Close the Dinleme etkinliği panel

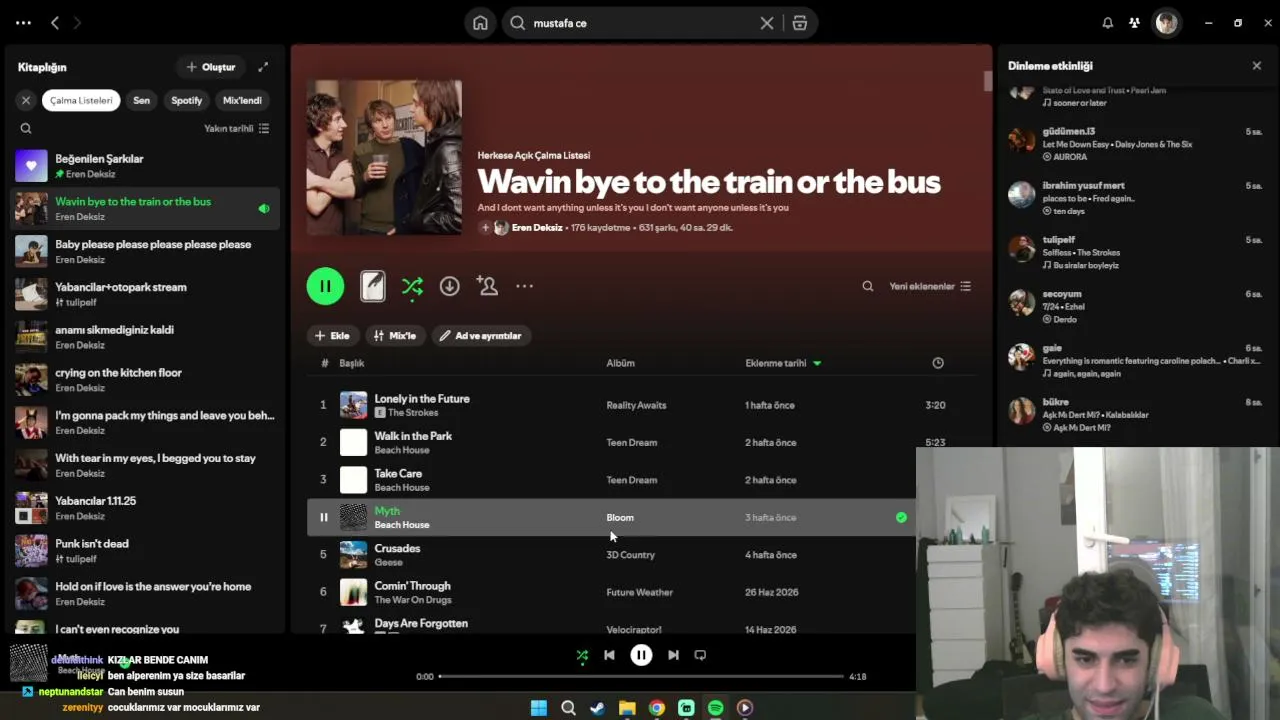click(x=1257, y=66)
